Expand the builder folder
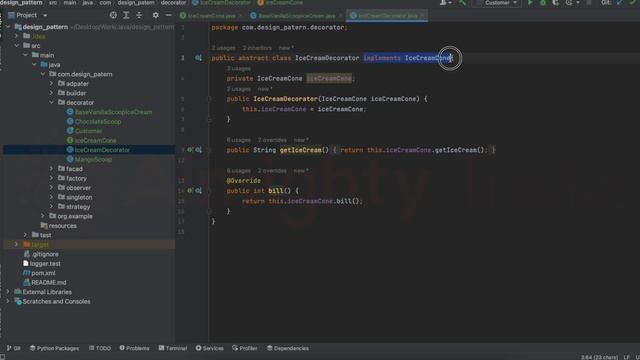This screenshot has width=640, height=360. click(51, 93)
